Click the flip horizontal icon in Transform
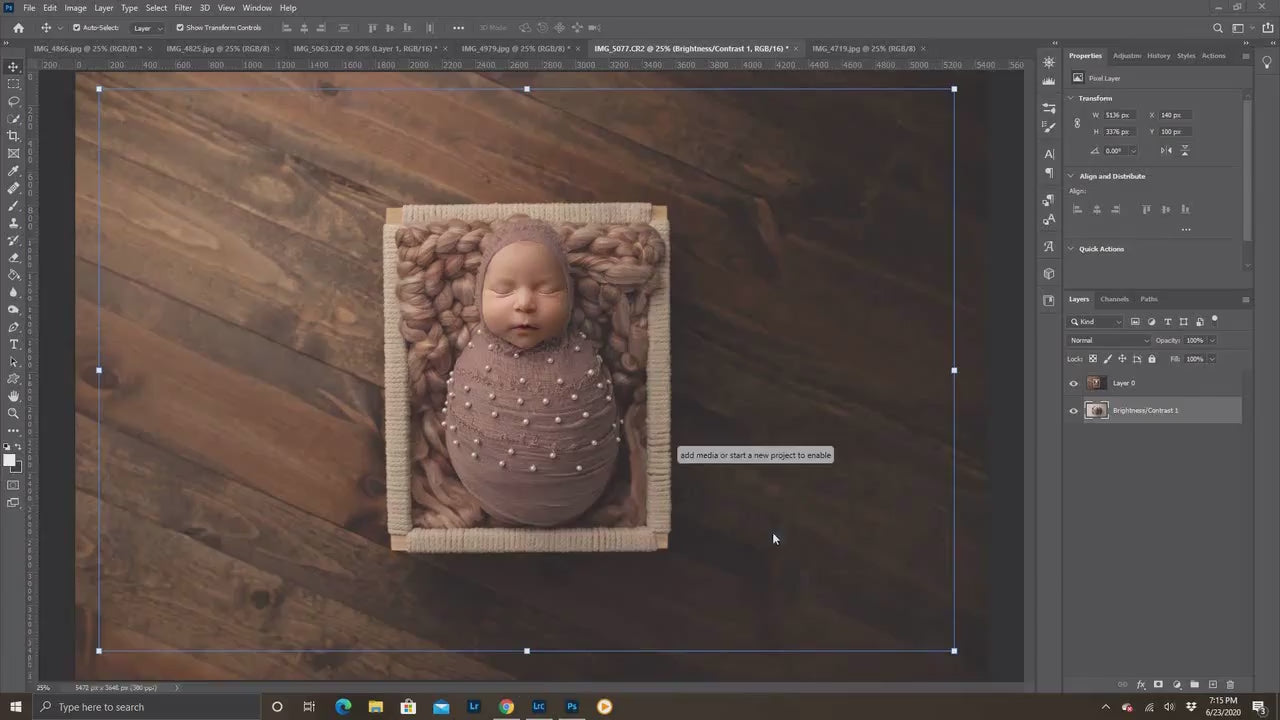Screen dimensions: 1280x720 click(x=1166, y=151)
